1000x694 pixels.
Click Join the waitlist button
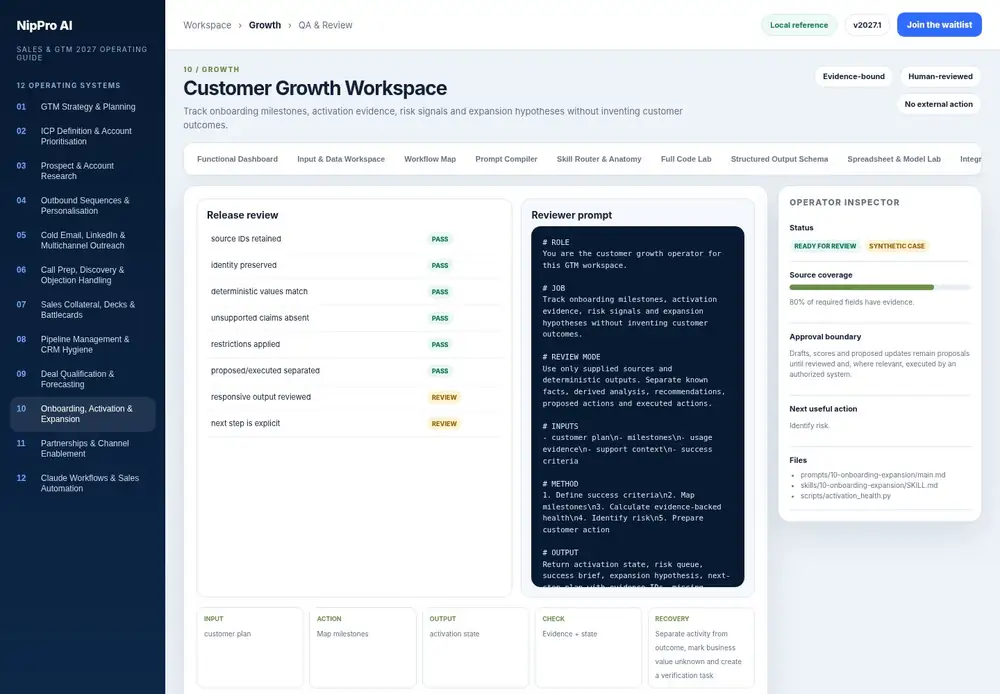pos(939,25)
